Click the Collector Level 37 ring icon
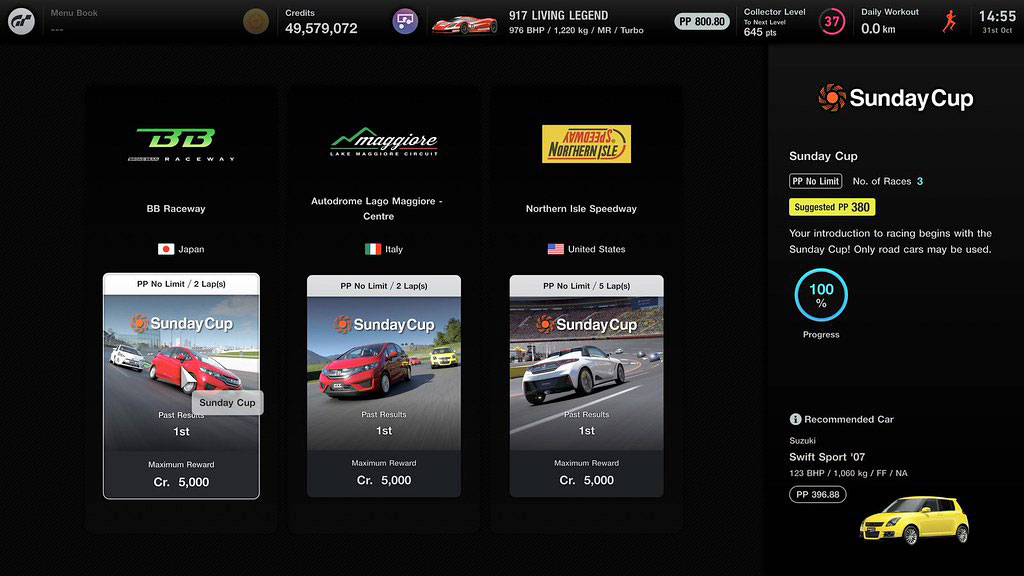 [x=831, y=21]
